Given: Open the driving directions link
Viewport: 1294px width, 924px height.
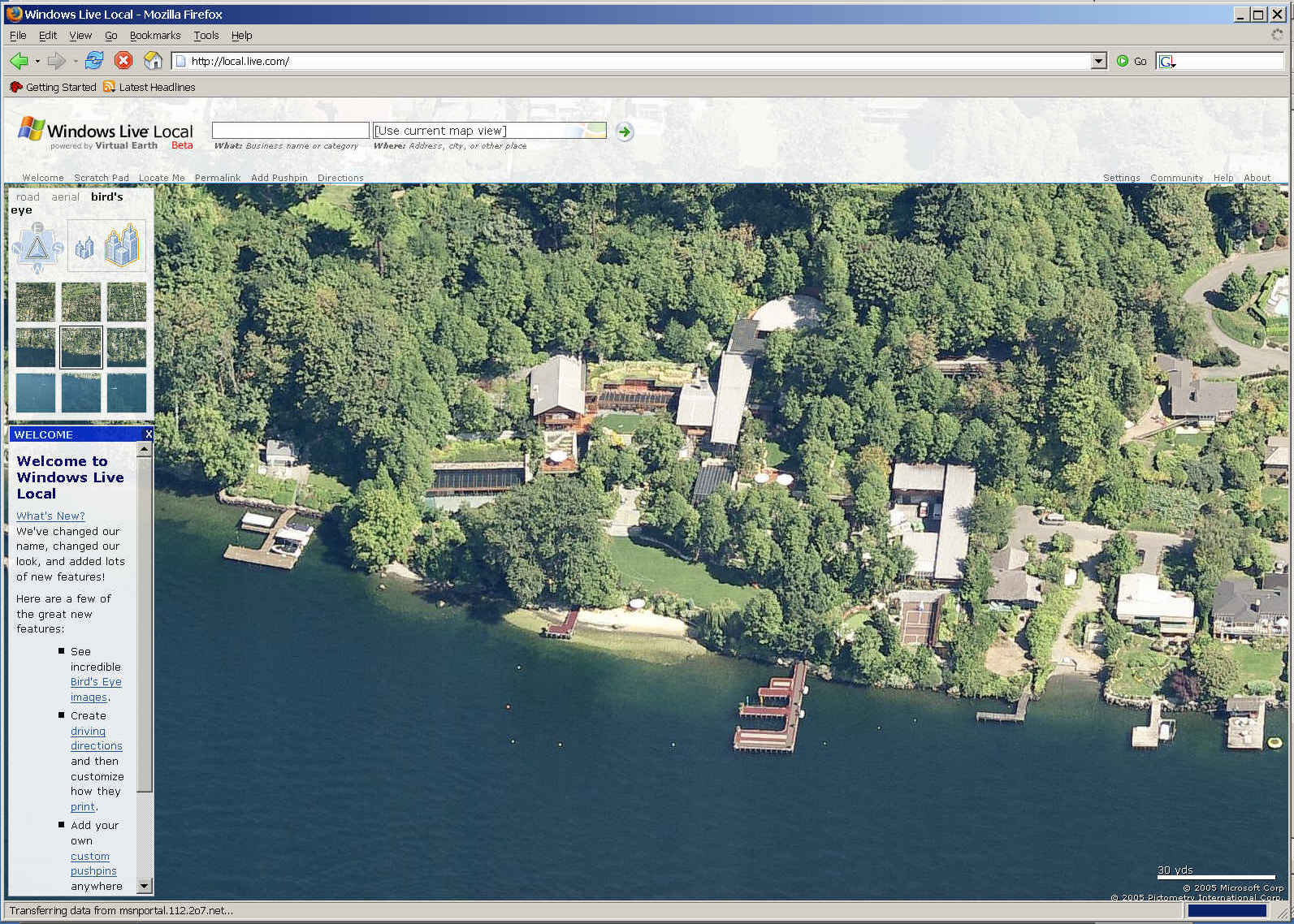Looking at the screenshot, I should coord(96,738).
